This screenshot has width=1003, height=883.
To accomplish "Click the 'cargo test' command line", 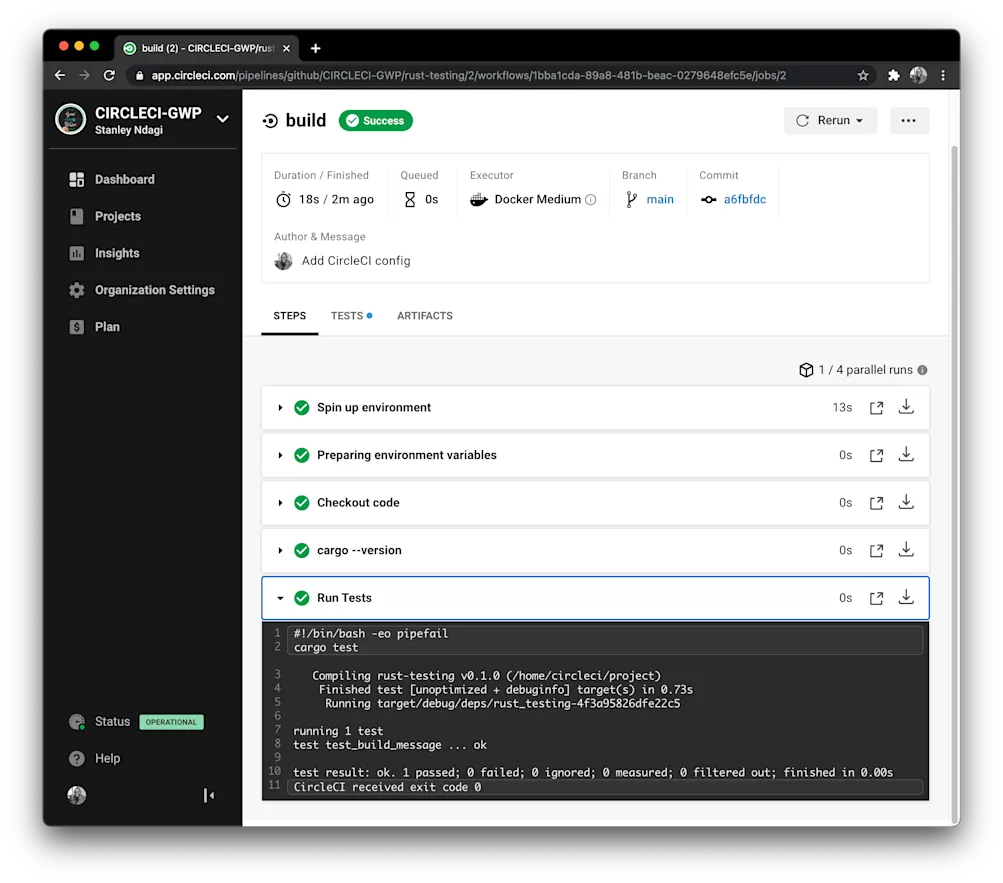I will pyautogui.click(x=326, y=648).
